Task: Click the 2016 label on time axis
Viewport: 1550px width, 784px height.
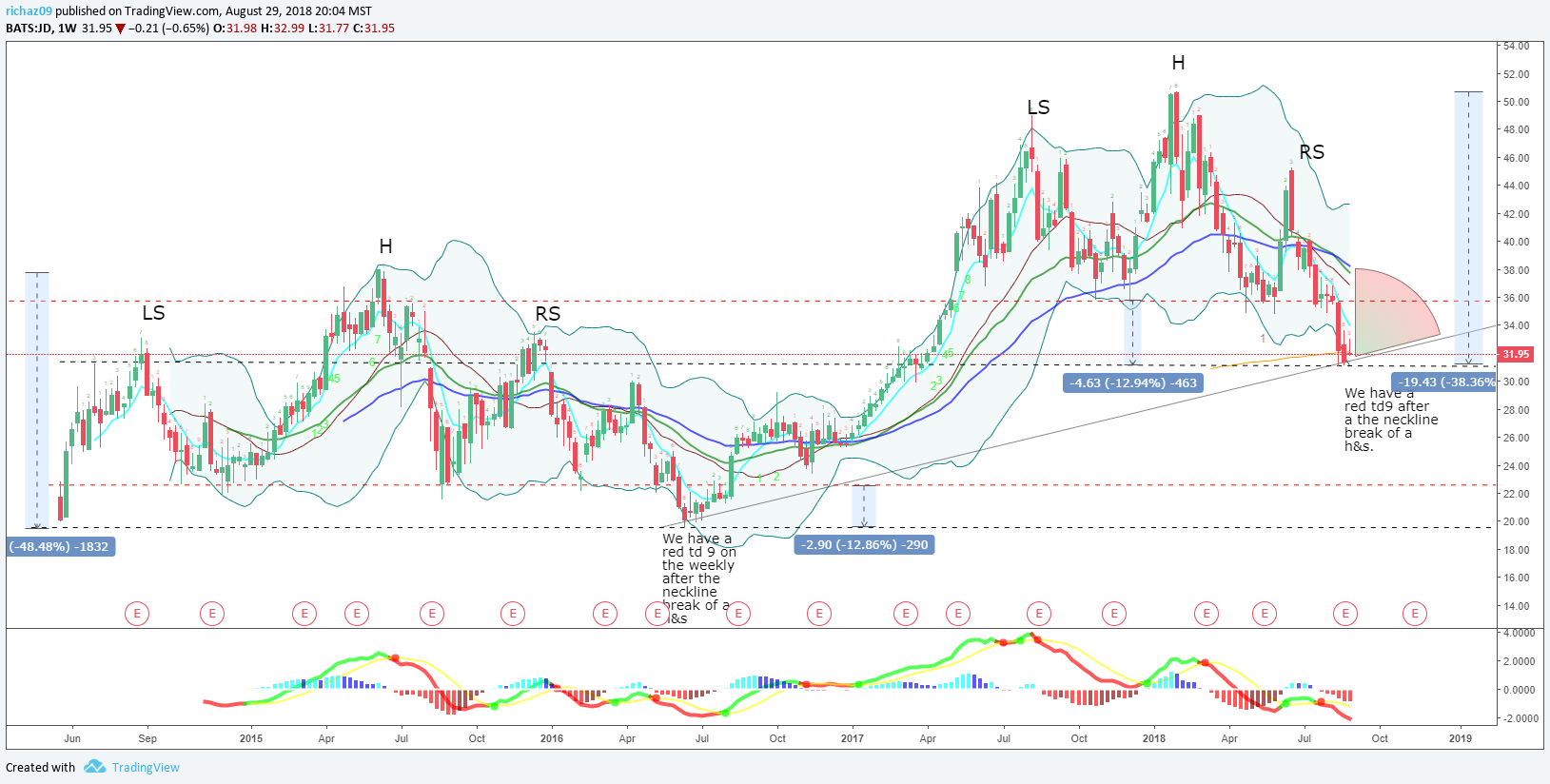Action: click(551, 738)
